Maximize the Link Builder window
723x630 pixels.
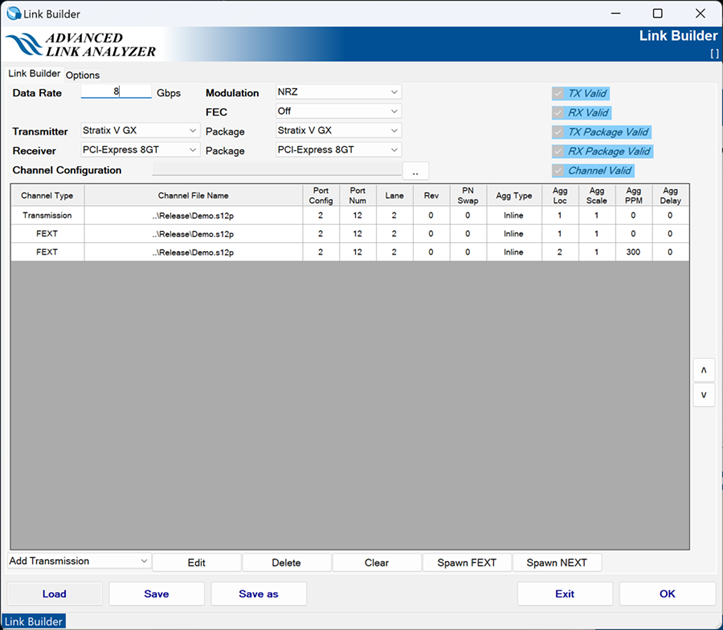click(658, 13)
